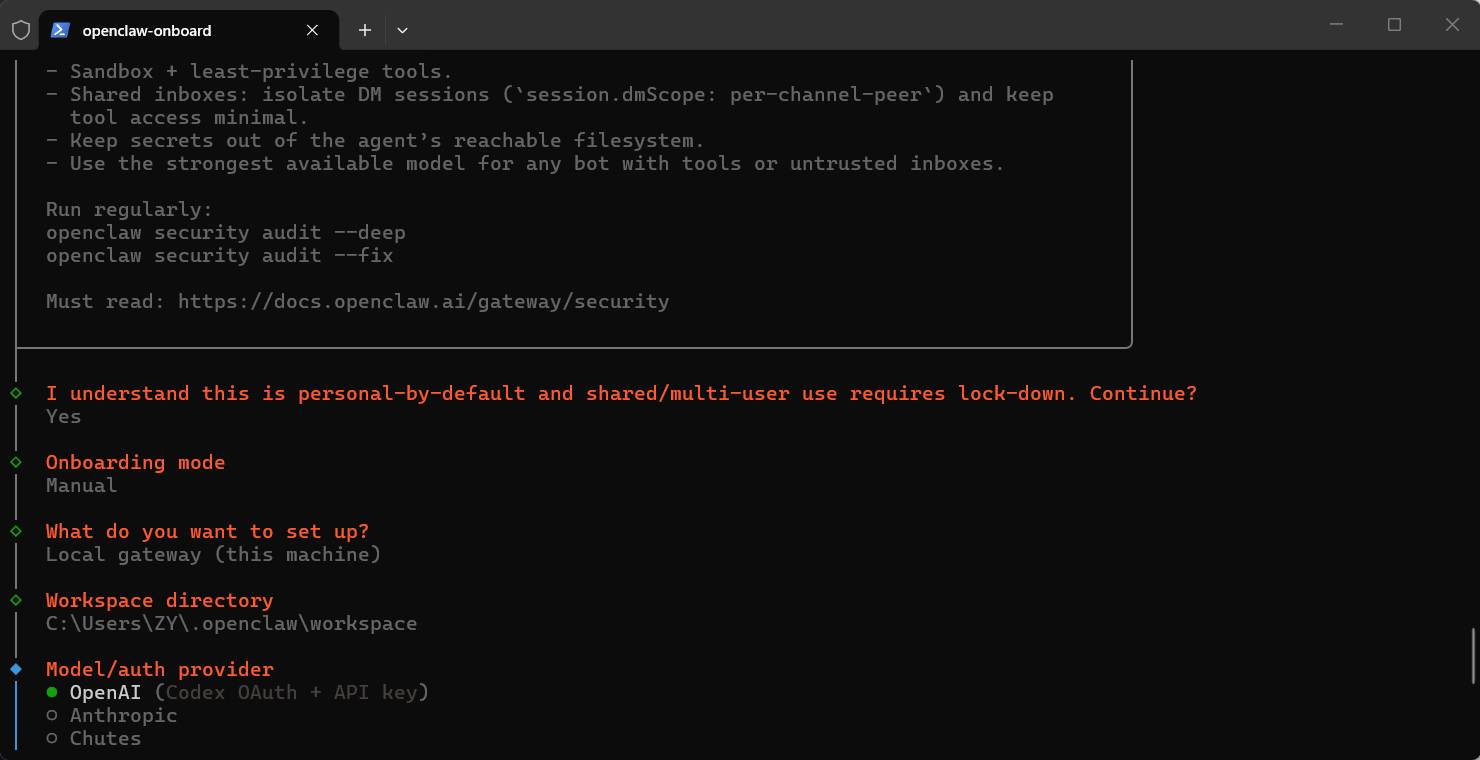Maximize the terminal window
The height and width of the screenshot is (760, 1480).
pyautogui.click(x=1394, y=25)
